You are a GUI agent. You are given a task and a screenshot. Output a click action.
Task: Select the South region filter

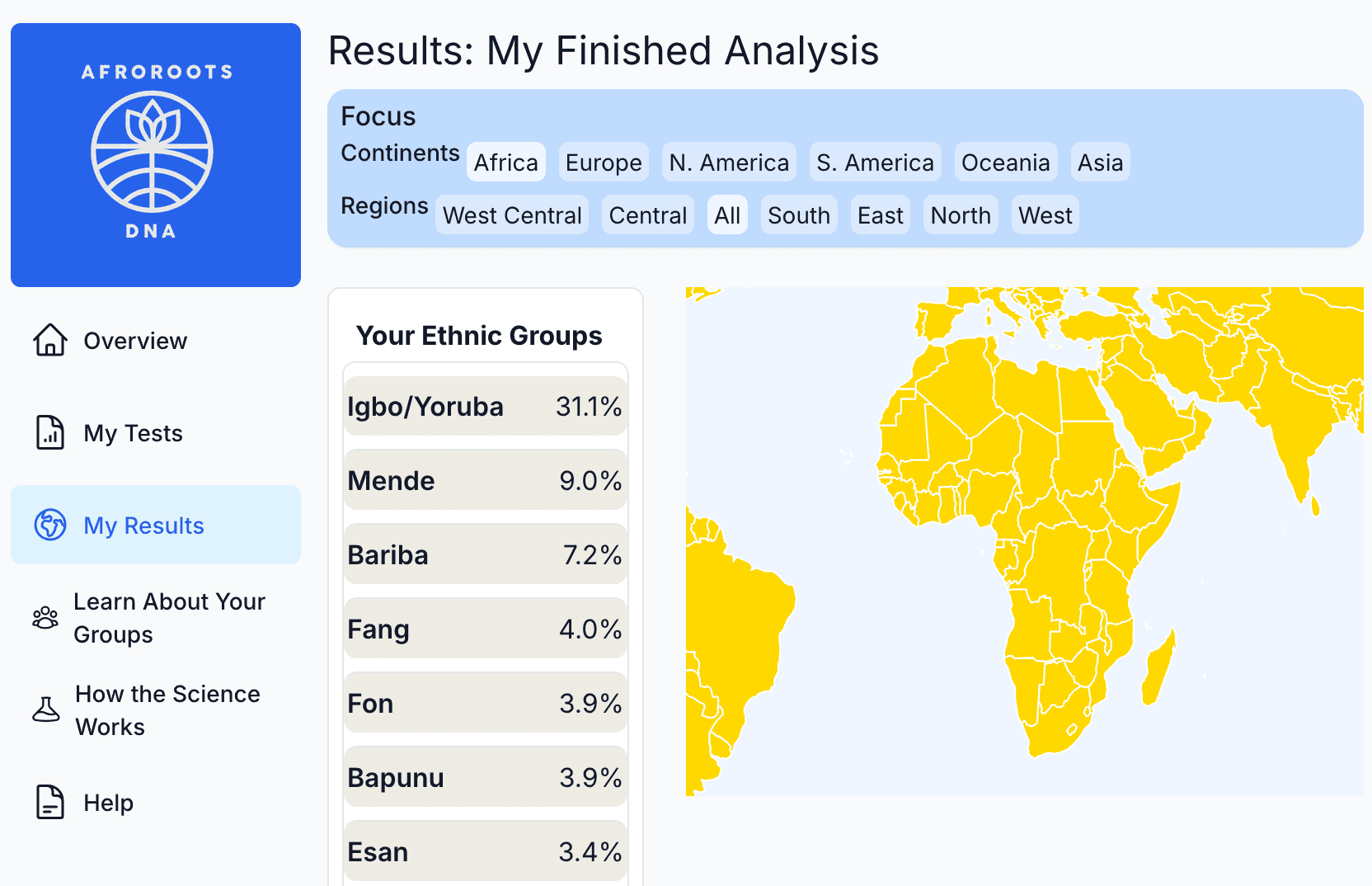pos(797,214)
